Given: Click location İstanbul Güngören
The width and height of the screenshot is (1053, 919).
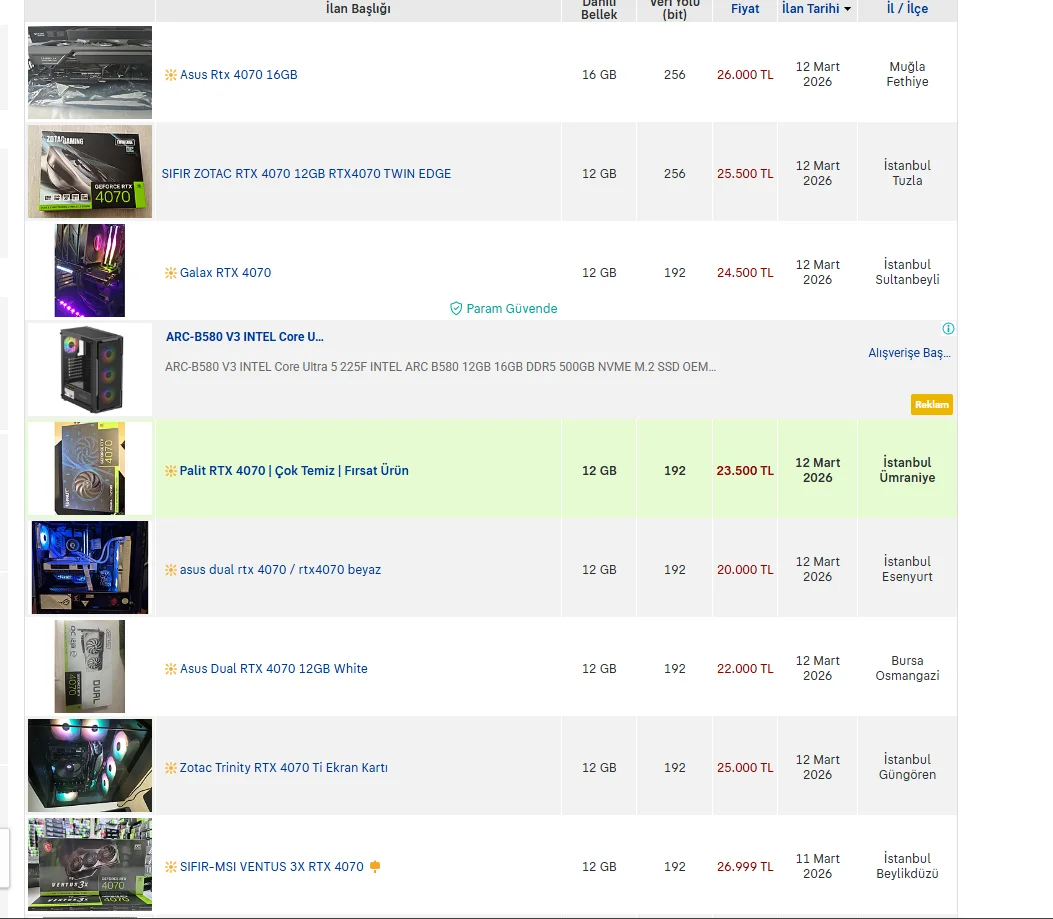Looking at the screenshot, I should 907,767.
